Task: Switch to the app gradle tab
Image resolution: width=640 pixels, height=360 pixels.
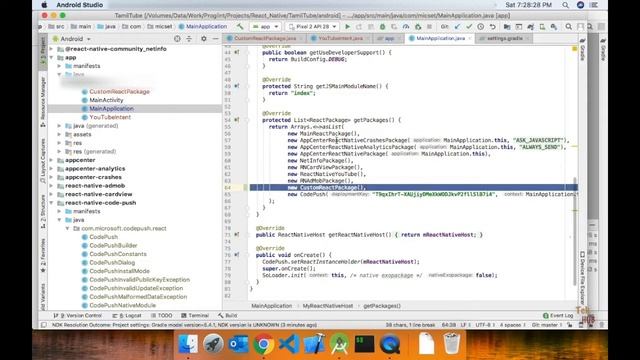Action: 389,38
